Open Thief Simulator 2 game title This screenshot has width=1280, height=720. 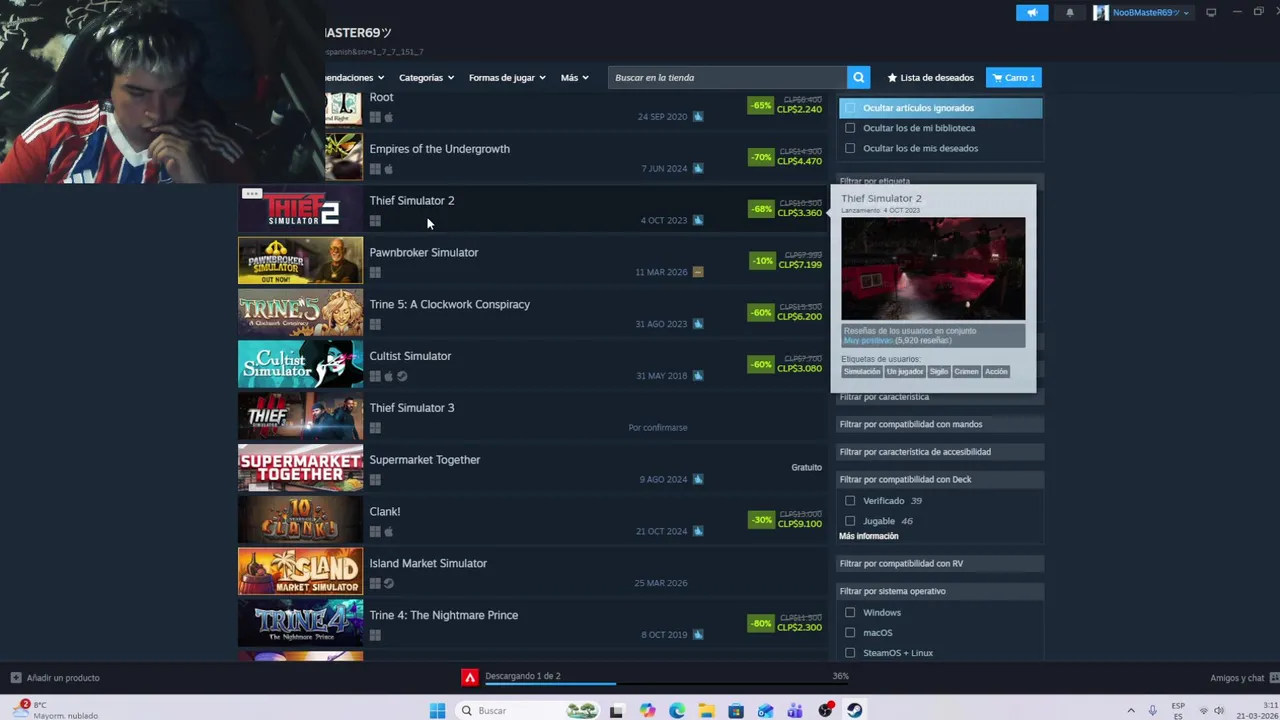(412, 201)
